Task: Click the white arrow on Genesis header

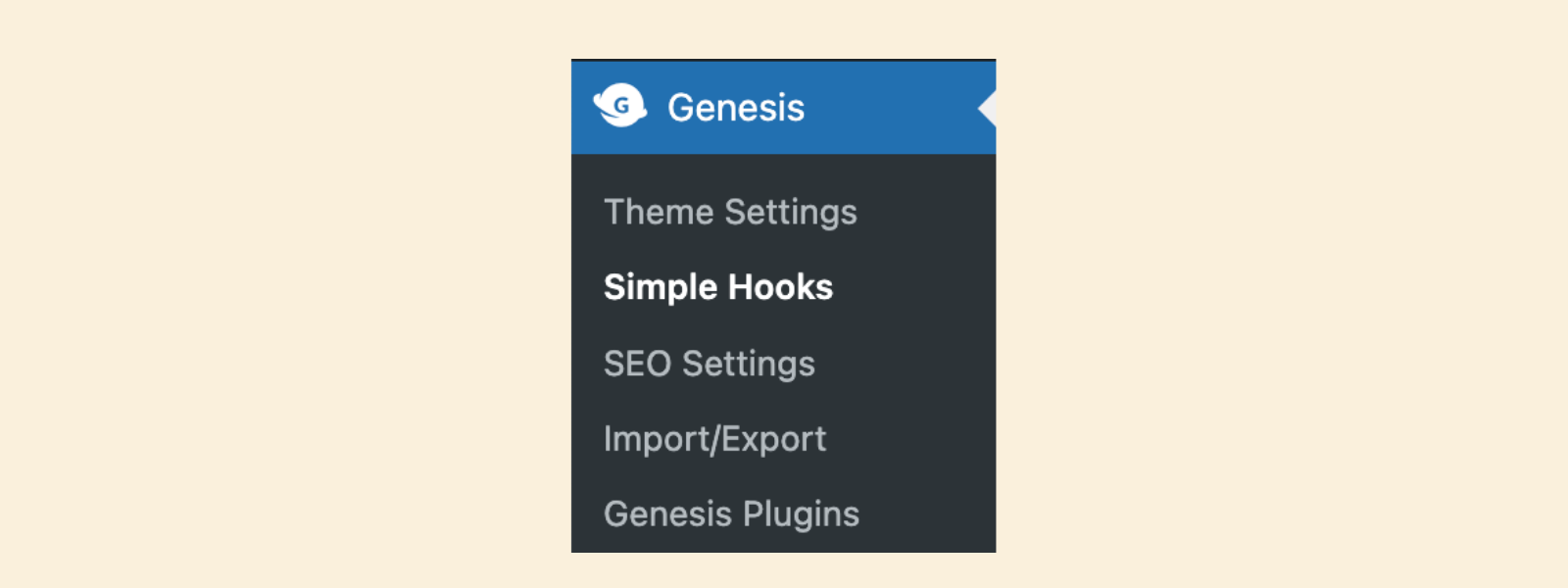Action: click(x=988, y=108)
